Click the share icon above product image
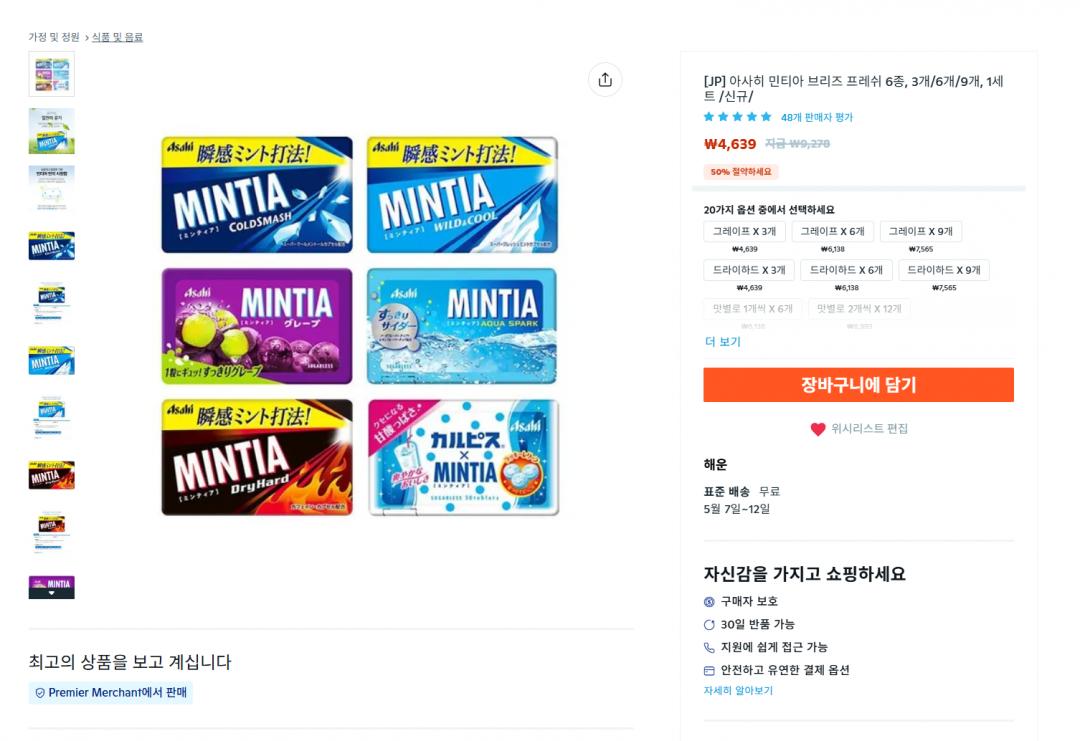This screenshot has height=741, width=1080. pos(605,80)
